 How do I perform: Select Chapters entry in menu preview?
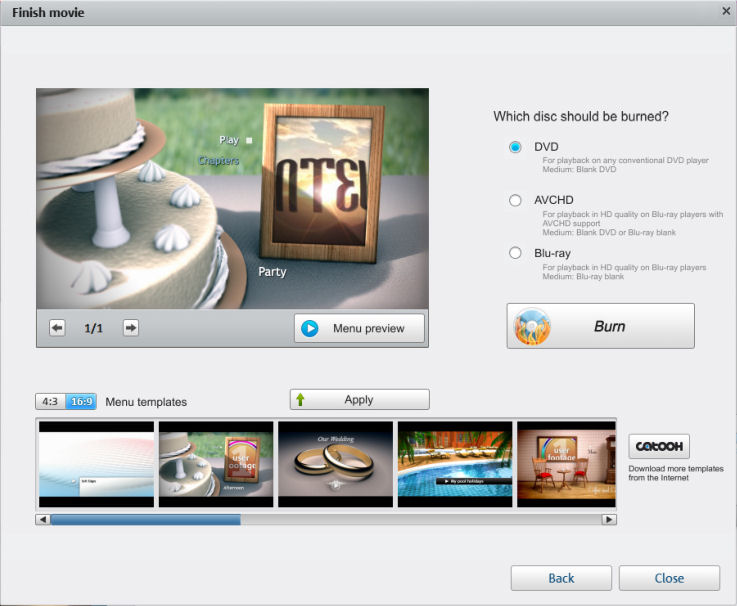218,160
